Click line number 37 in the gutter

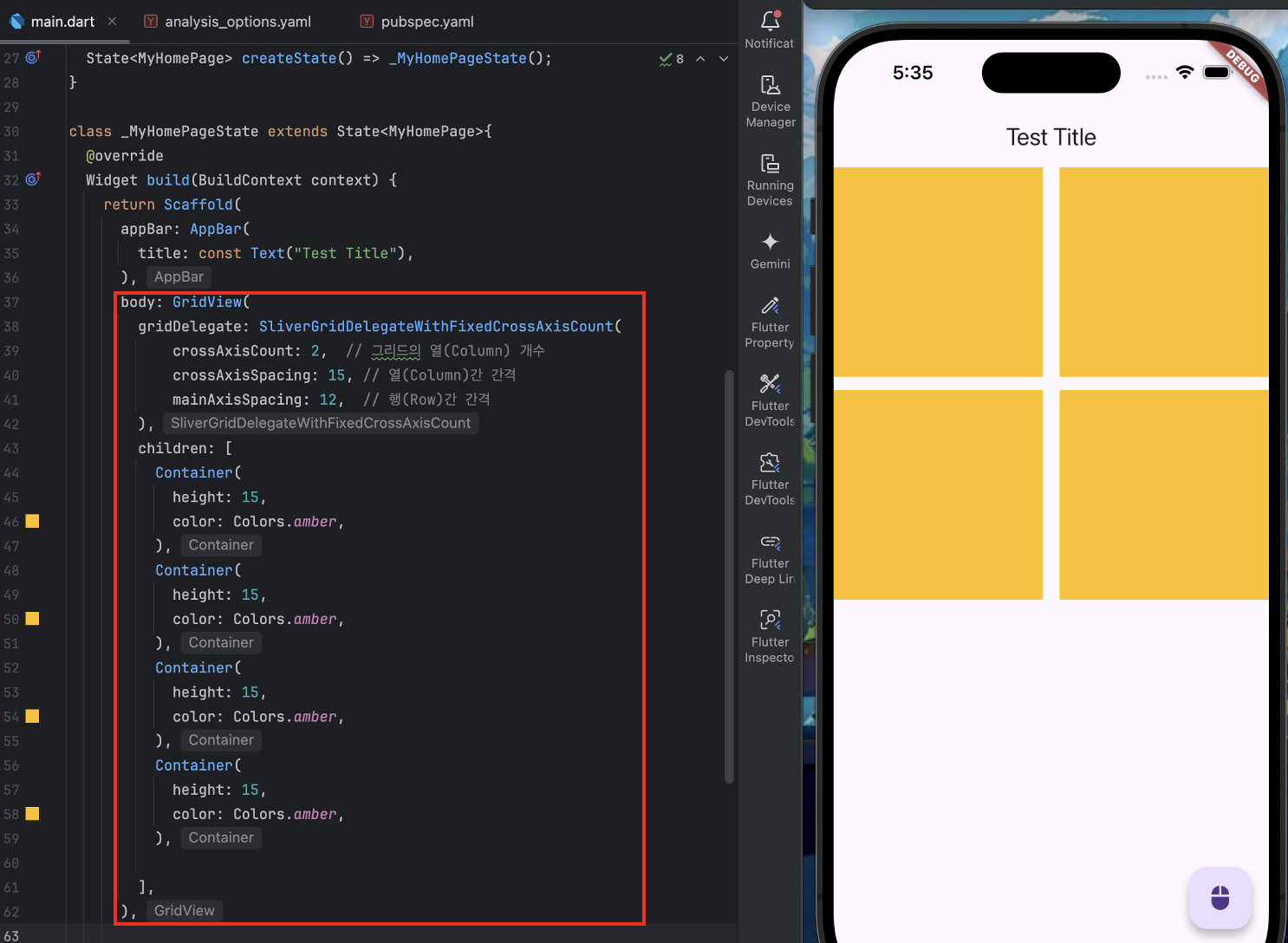click(11, 302)
